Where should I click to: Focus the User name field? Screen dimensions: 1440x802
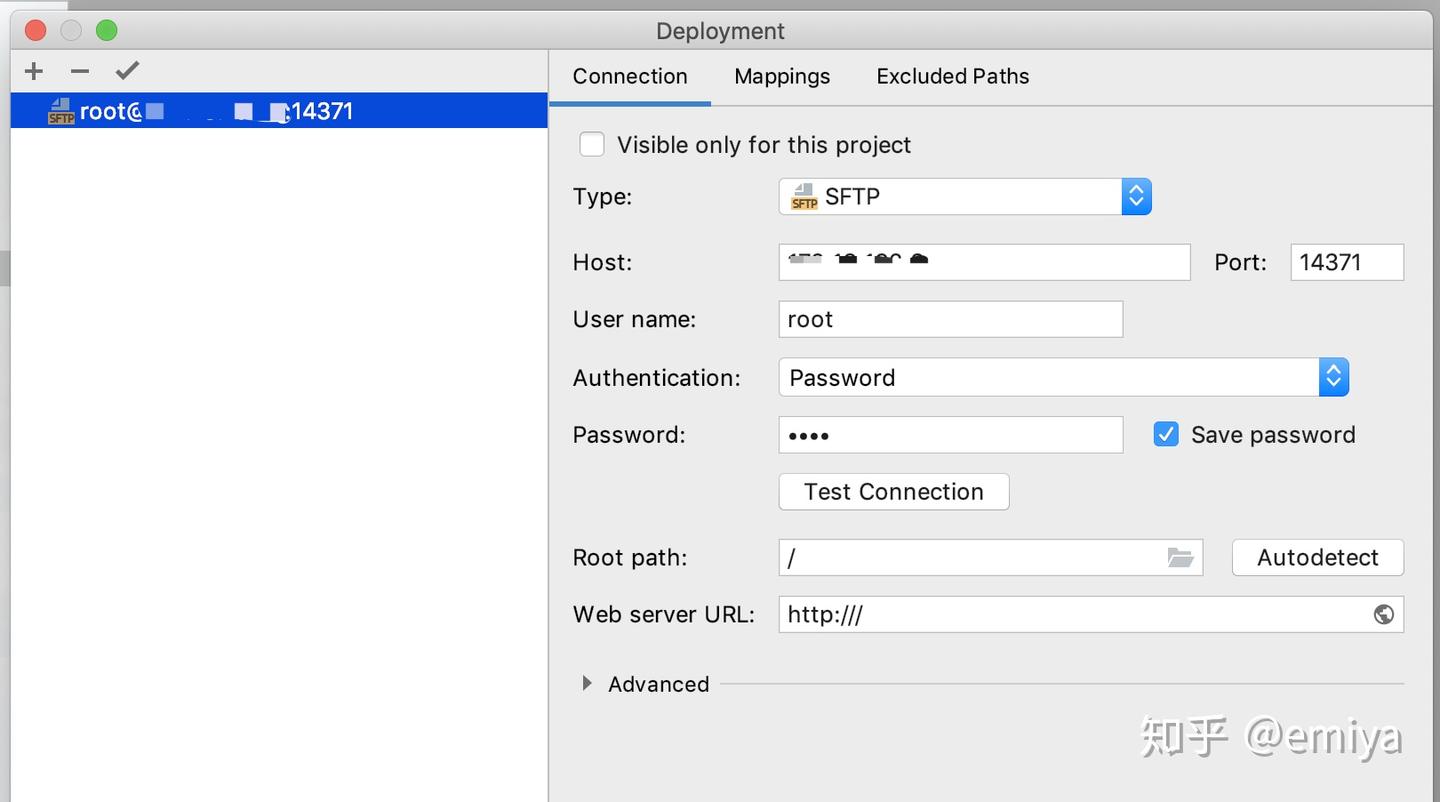pos(950,320)
